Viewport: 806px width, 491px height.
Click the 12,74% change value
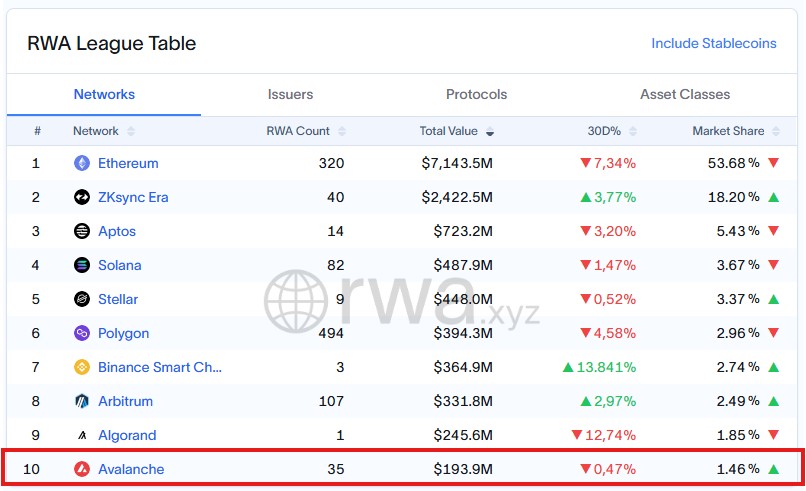coord(610,435)
